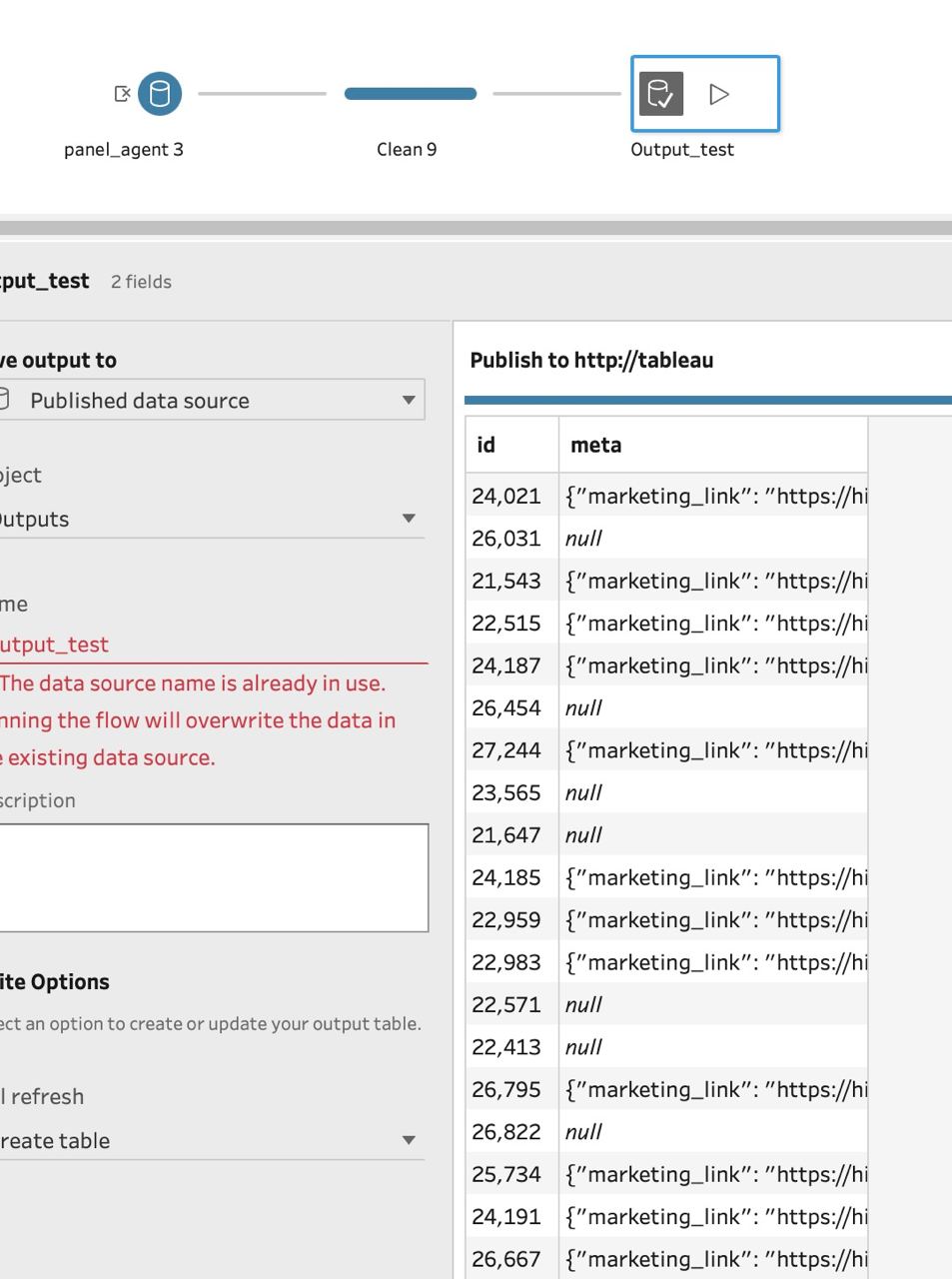952x1279 pixels.
Task: Select the id column header
Action: tap(511, 445)
